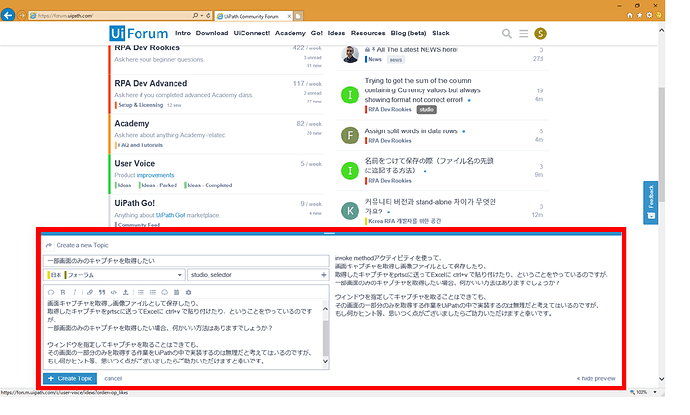Open the K avatar of the Korean topic
690x415 pixels.
[350, 211]
